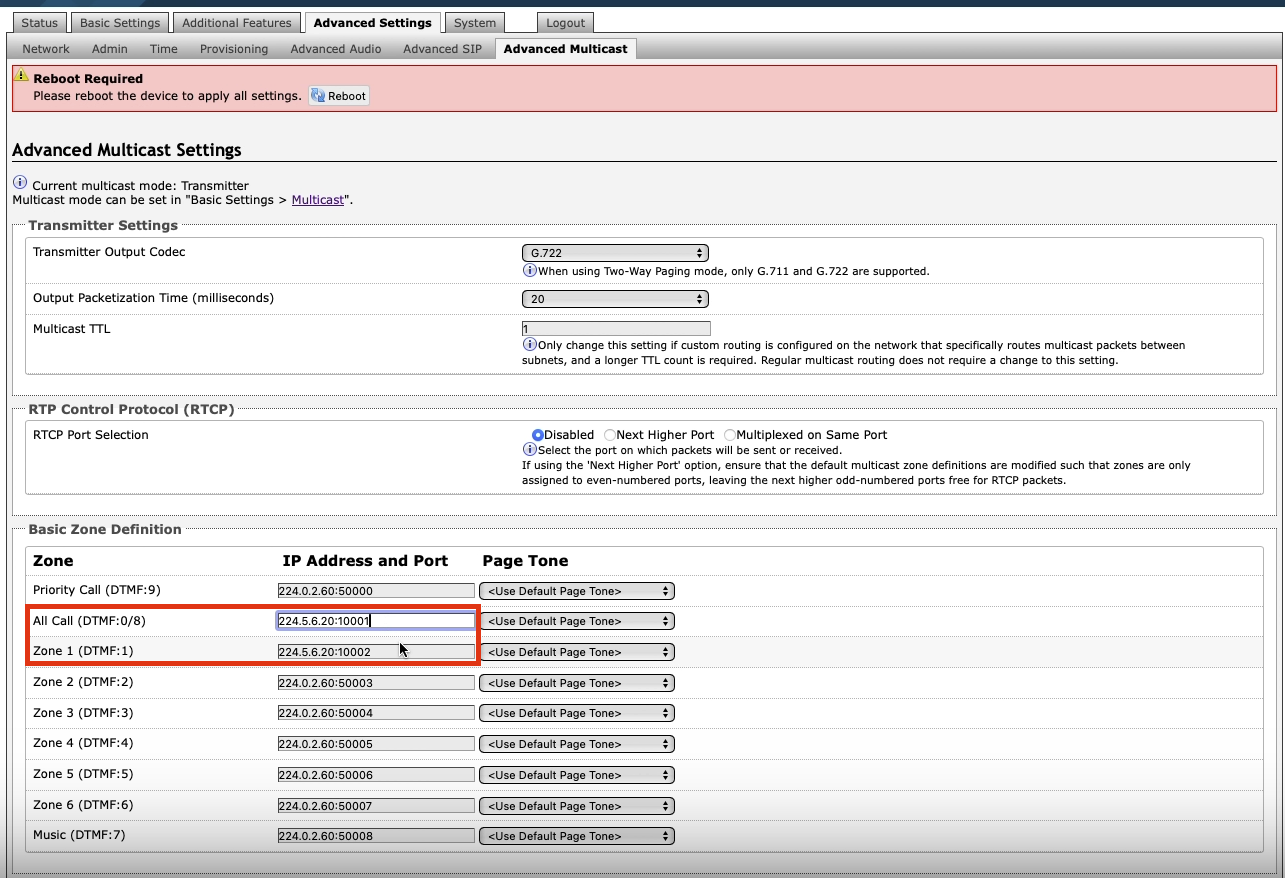The height and width of the screenshot is (878, 1285).
Task: Click the info icon under Transmitter Output Codec
Action: tap(529, 270)
